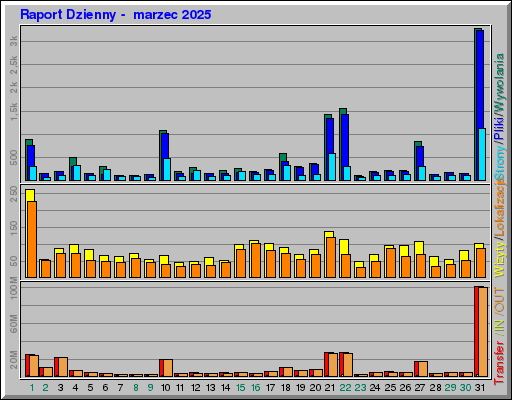Click day label 31 on the x-axis

[480, 388]
